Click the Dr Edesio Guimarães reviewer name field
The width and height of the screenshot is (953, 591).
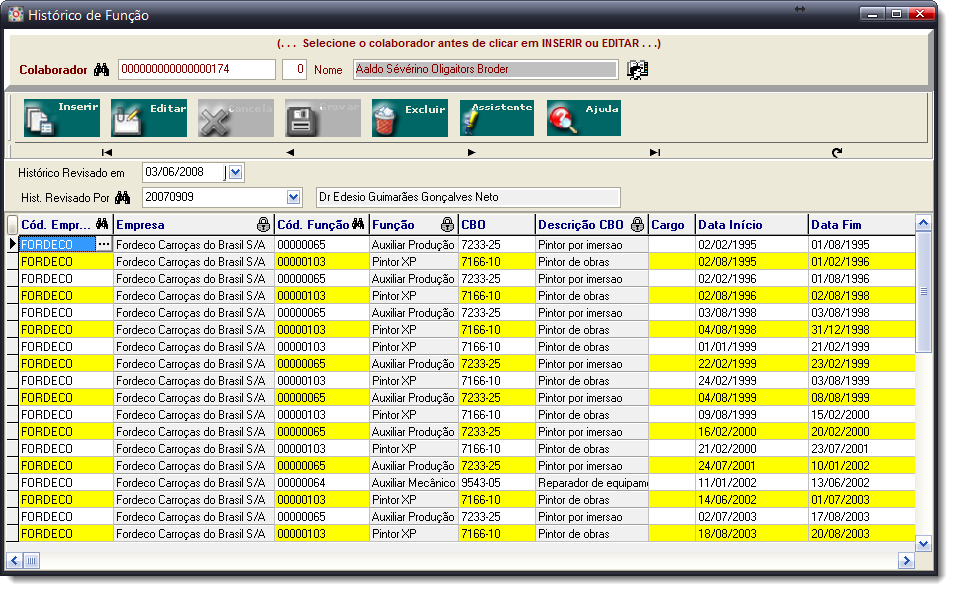469,197
